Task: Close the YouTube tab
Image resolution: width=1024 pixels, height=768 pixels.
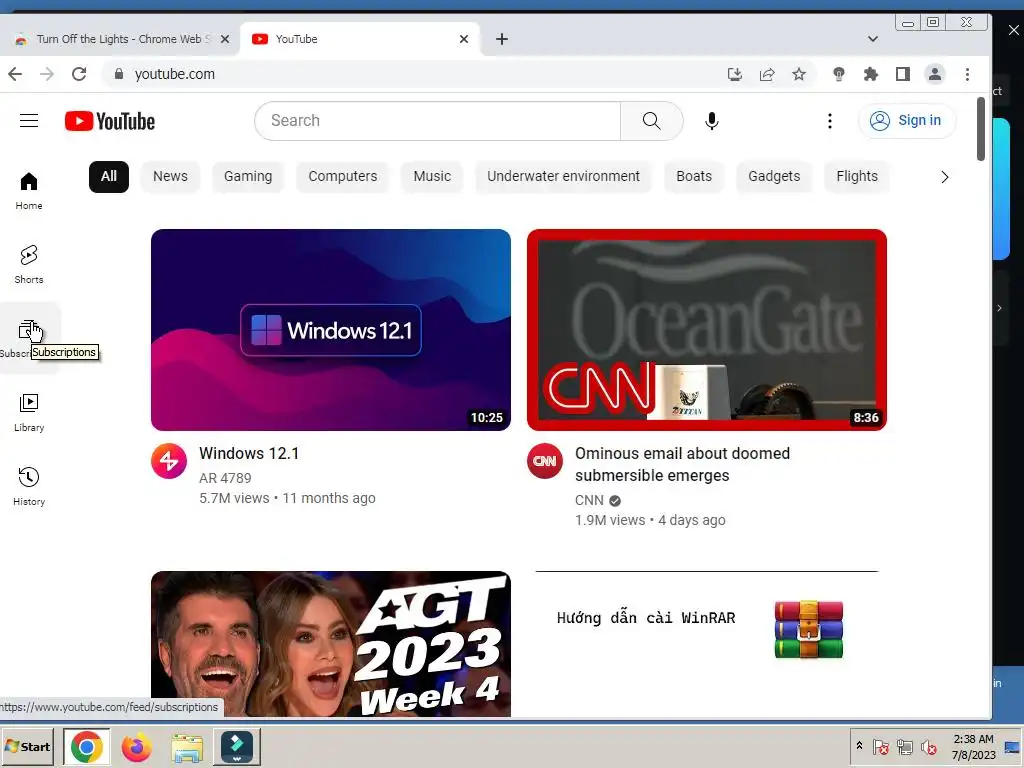Action: point(464,39)
